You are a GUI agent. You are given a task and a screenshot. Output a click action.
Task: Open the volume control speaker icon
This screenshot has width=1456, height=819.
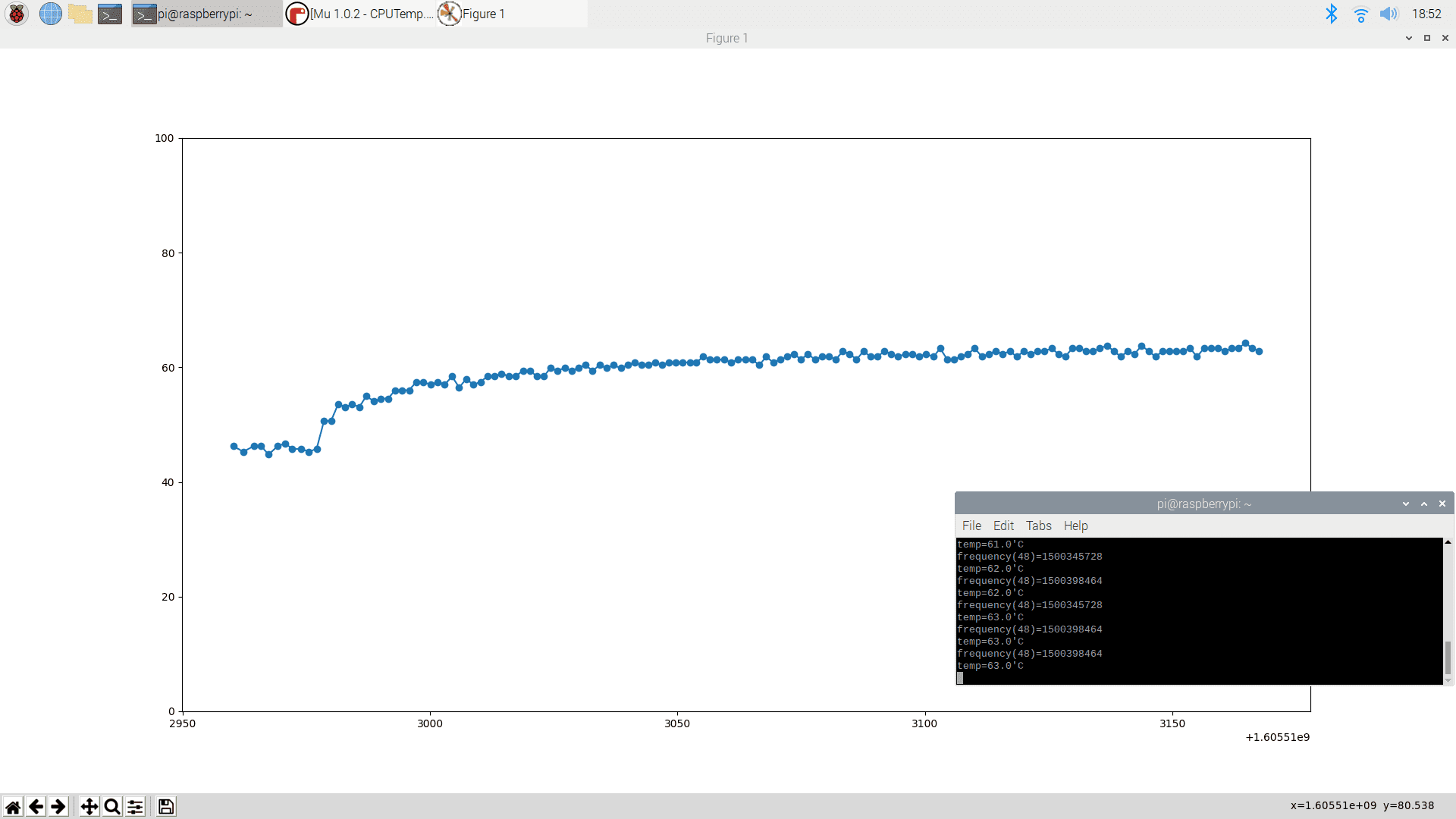pyautogui.click(x=1389, y=14)
